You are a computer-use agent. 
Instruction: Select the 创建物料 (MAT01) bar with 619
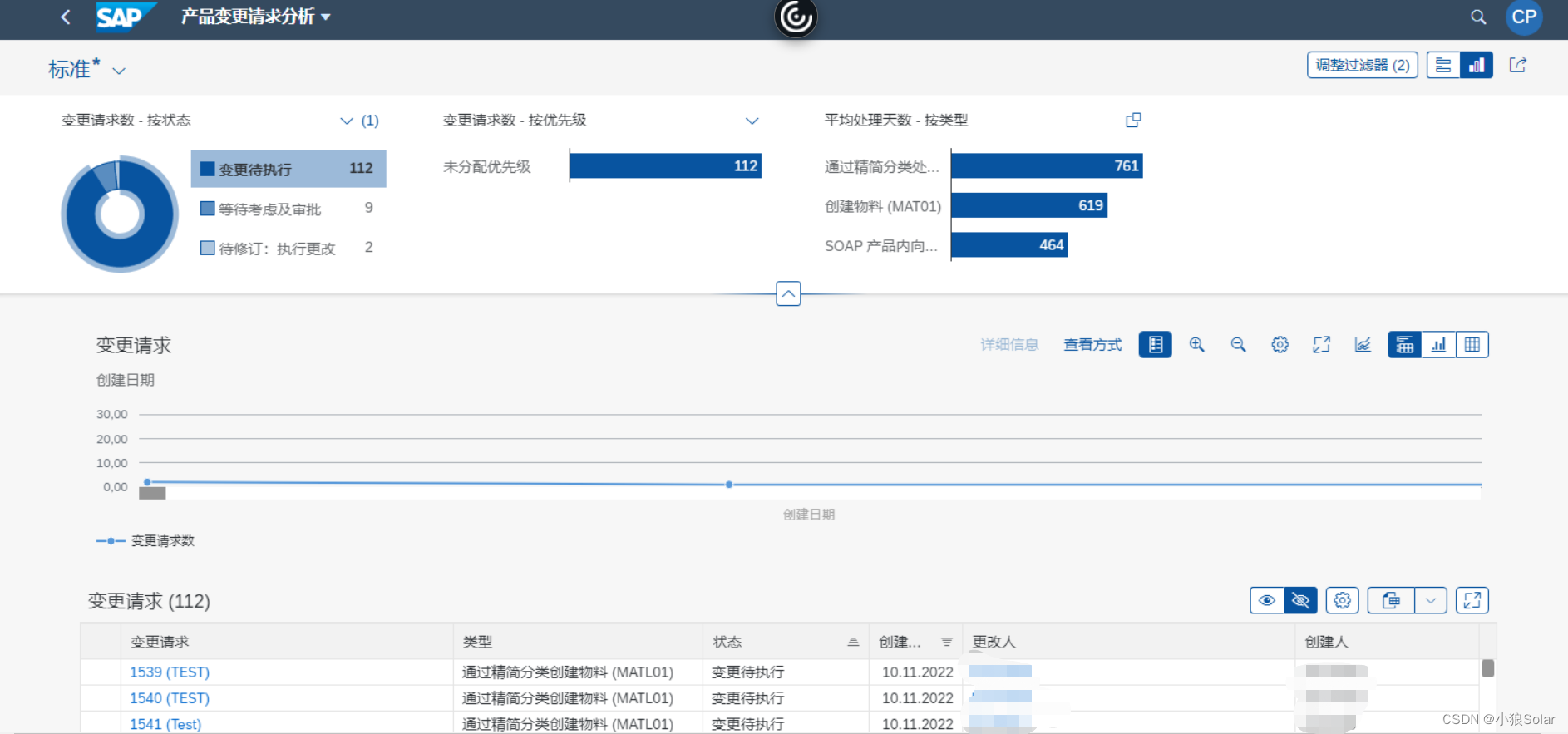coord(1029,205)
